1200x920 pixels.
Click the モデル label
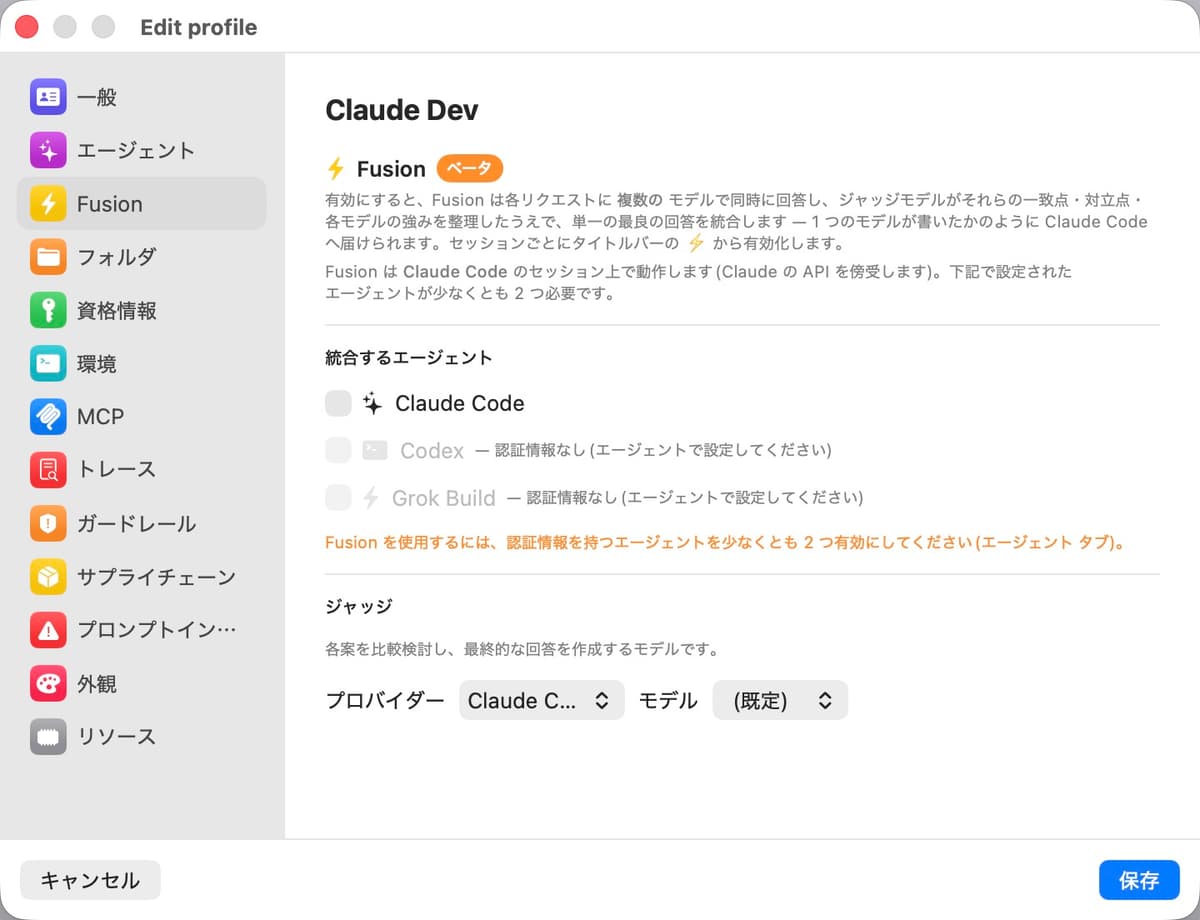coord(668,700)
